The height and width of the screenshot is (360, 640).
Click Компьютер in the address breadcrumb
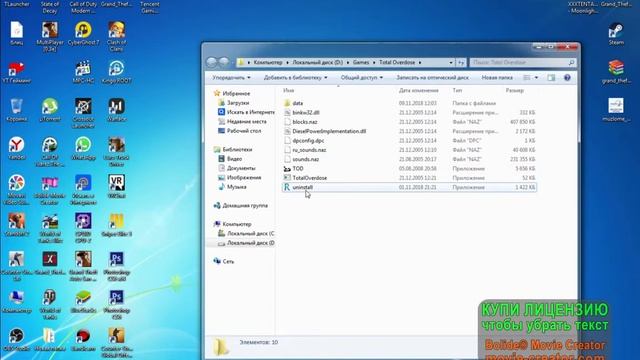coord(268,62)
